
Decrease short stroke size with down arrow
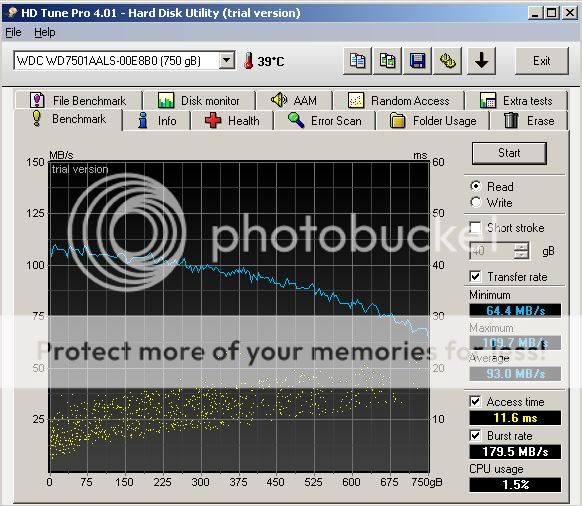(521, 255)
